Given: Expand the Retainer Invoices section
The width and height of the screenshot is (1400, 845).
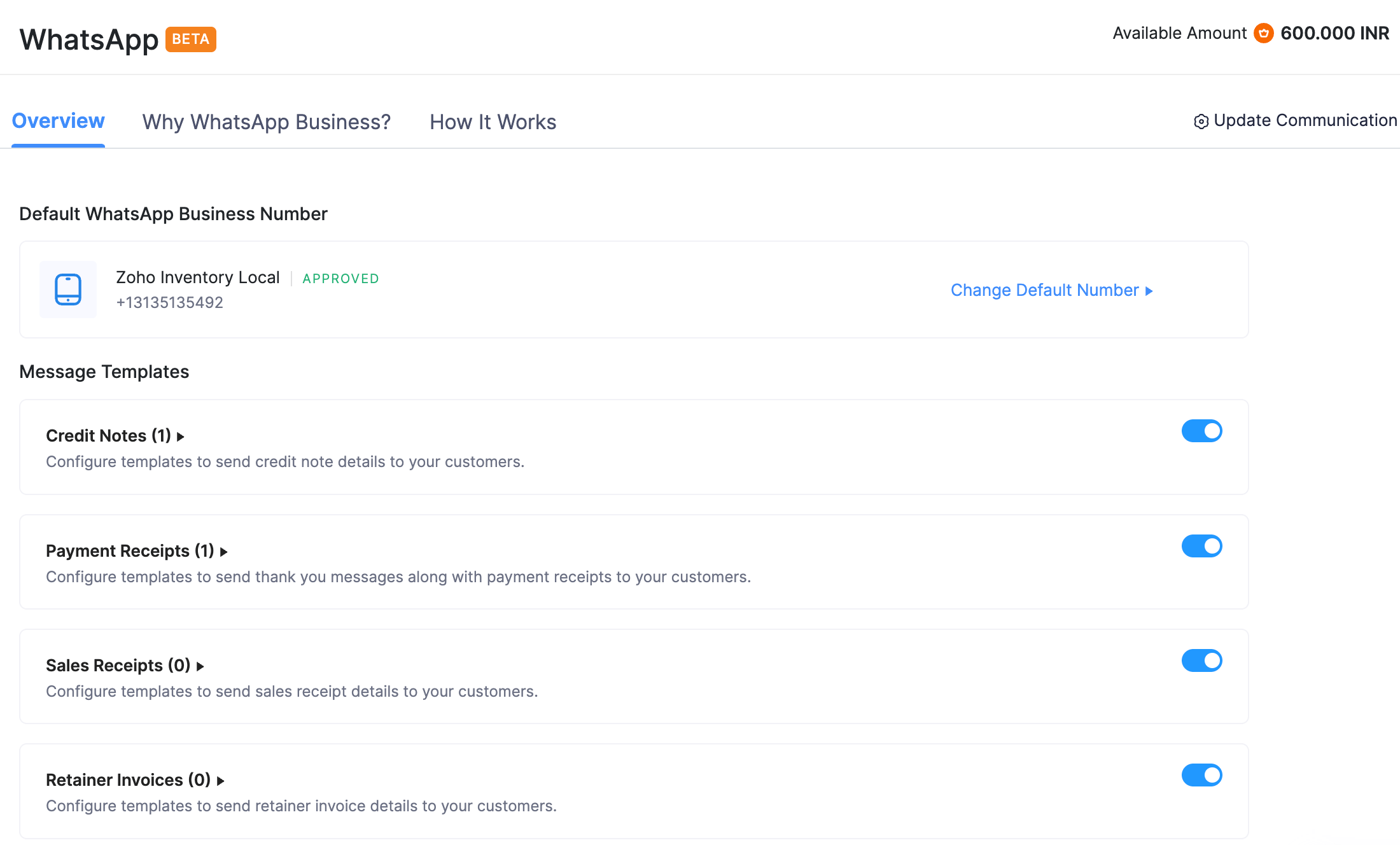Looking at the screenshot, I should [127, 779].
